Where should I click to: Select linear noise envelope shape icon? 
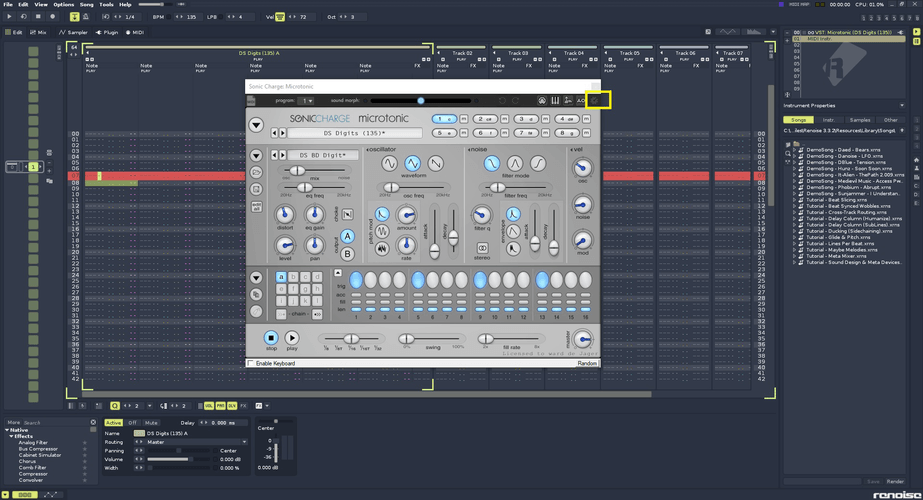[x=513, y=231]
